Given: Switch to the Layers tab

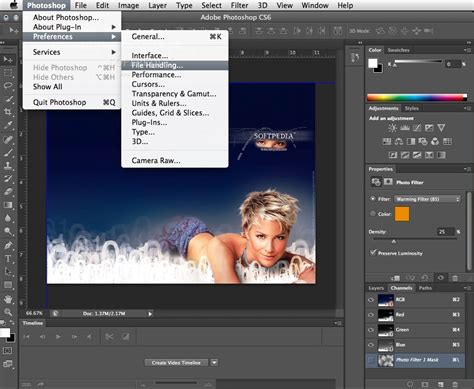Looking at the screenshot, I should 376,288.
